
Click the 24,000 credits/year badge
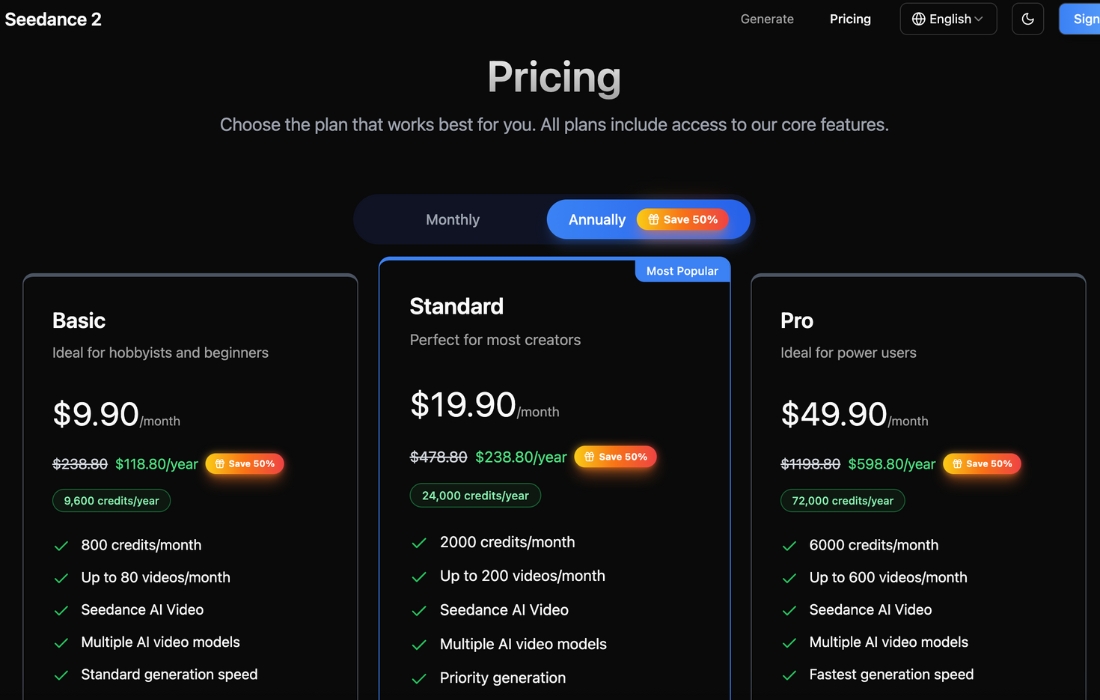(475, 495)
